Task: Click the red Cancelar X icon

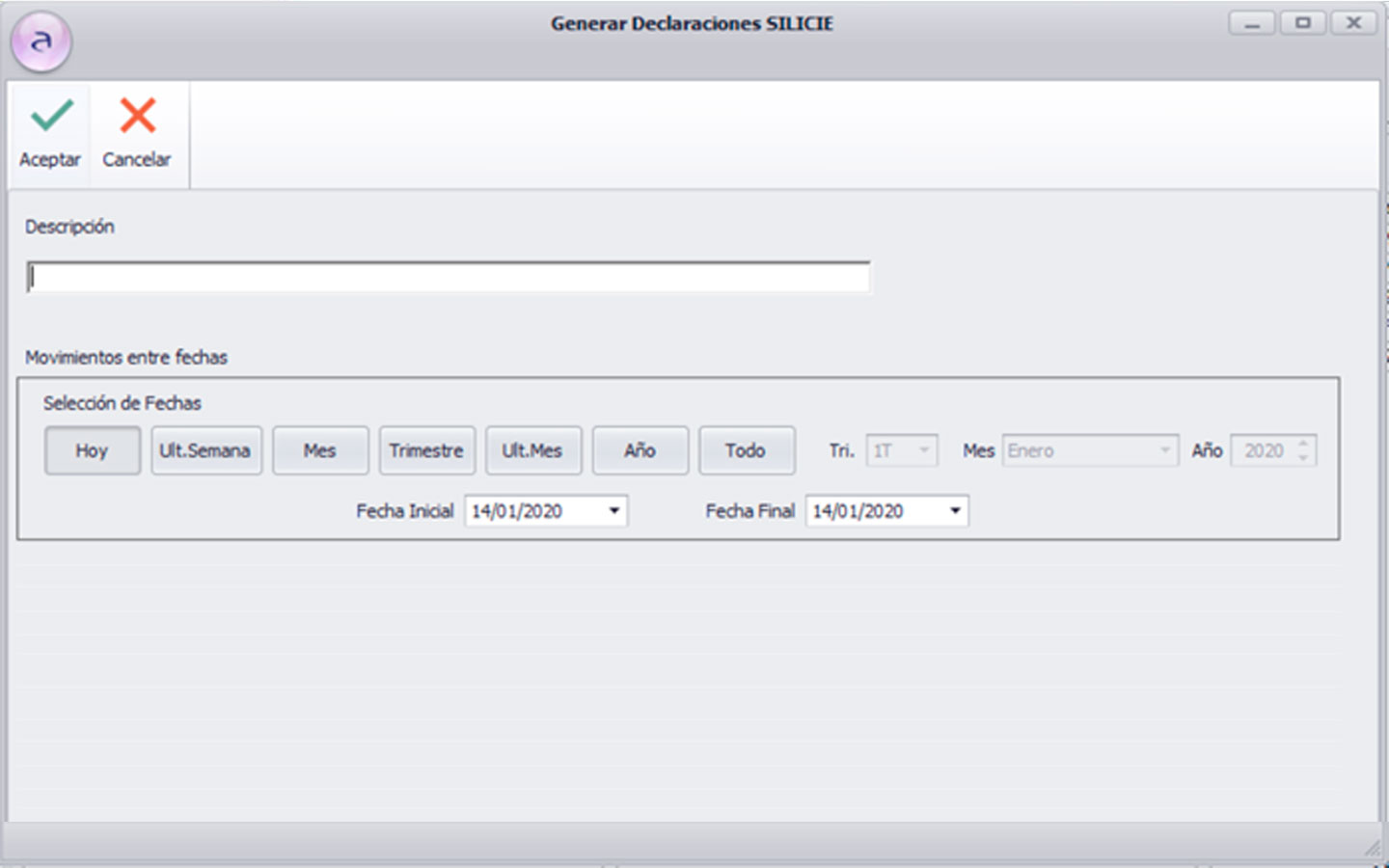Action: pos(137,117)
